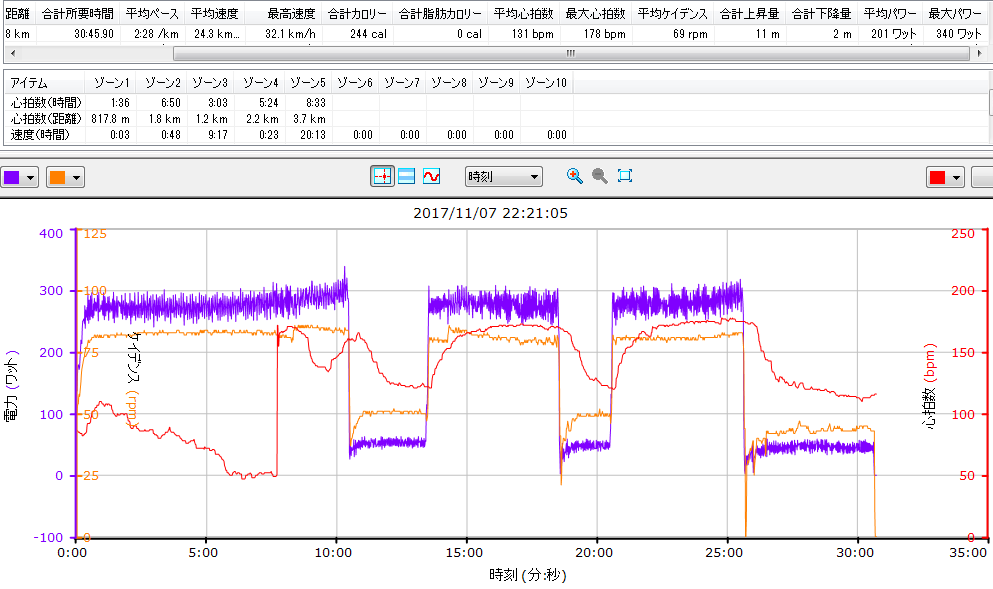Click the gray zoom out magnifier

[x=600, y=176]
